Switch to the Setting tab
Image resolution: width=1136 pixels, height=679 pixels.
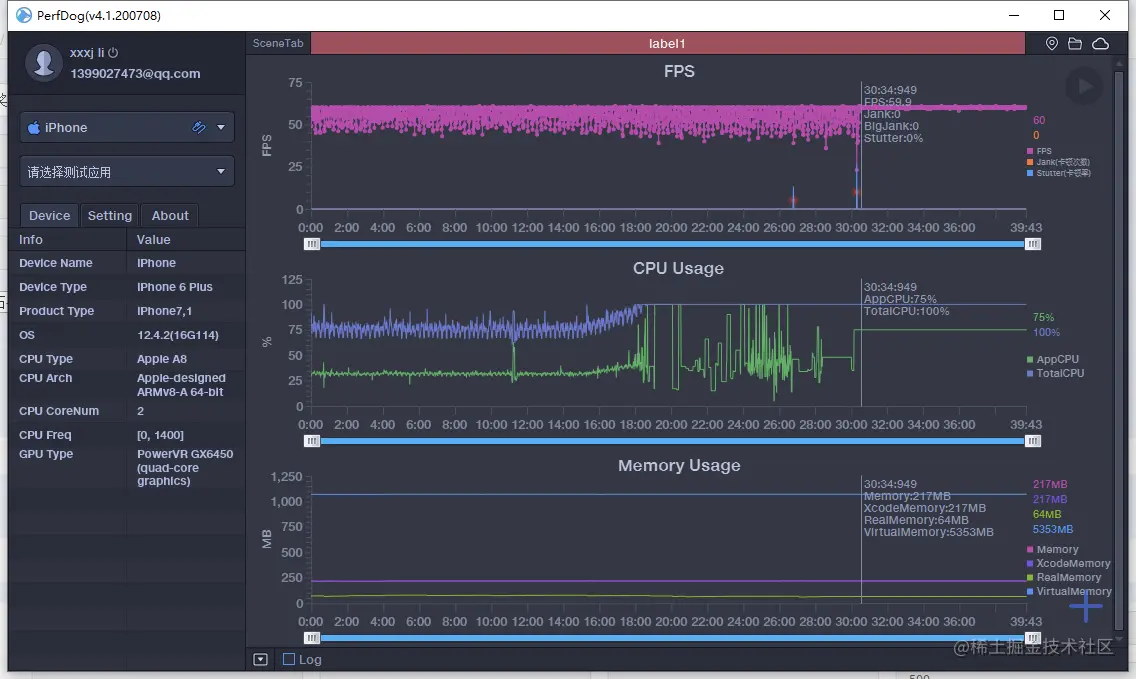109,215
